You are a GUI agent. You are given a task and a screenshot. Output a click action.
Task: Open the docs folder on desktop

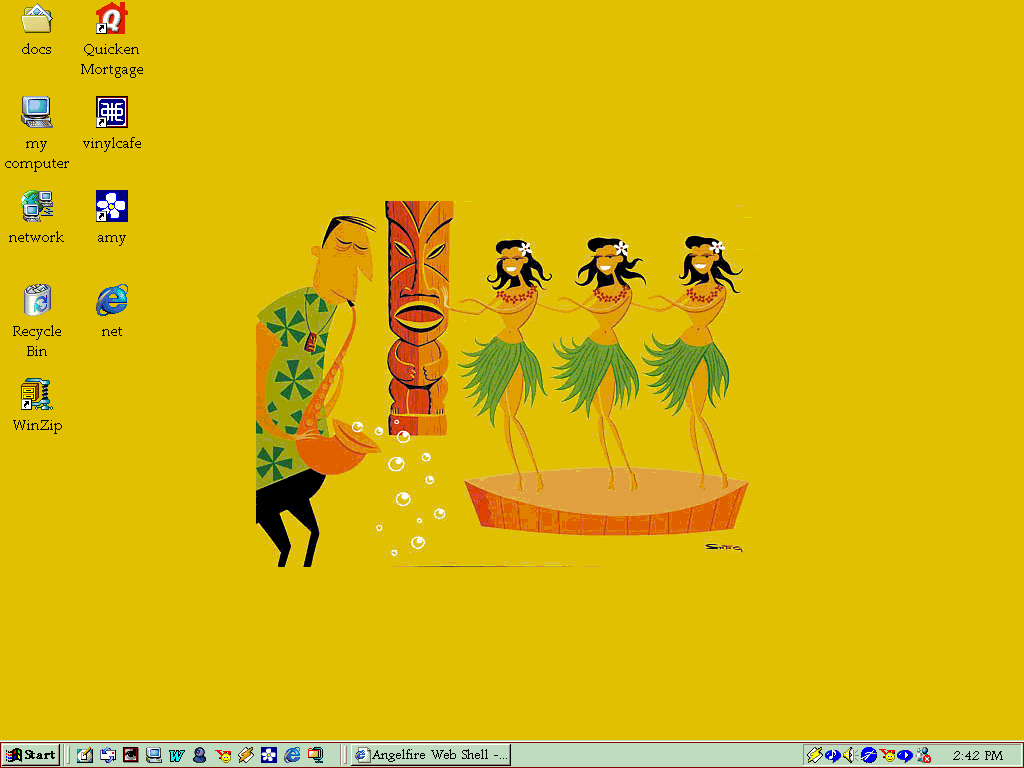[x=37, y=19]
